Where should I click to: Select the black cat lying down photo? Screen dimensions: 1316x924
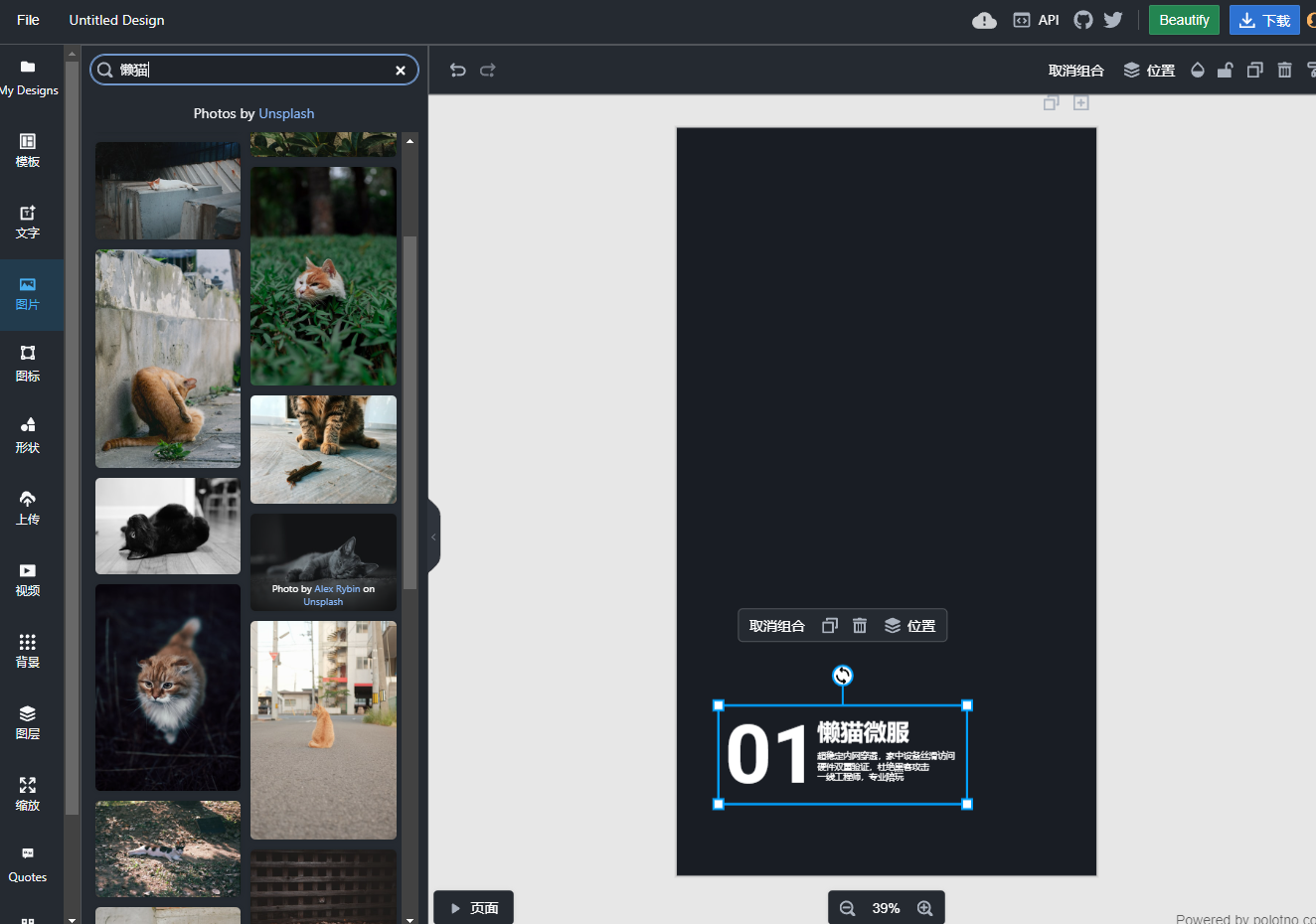[168, 526]
